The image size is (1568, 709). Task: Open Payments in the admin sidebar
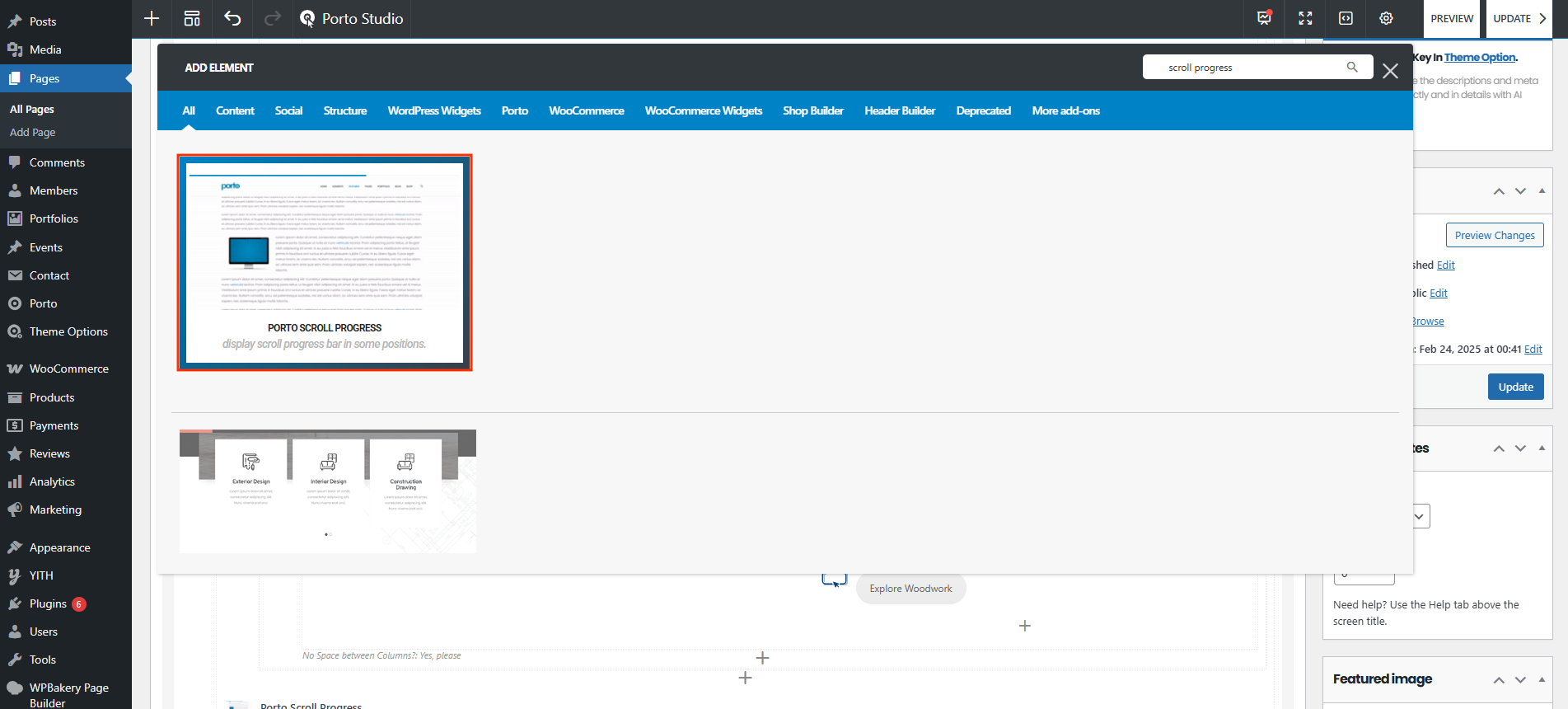(54, 425)
